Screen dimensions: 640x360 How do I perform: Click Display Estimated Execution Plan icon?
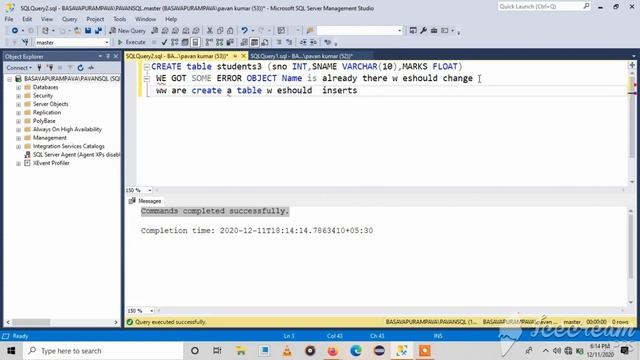point(175,42)
